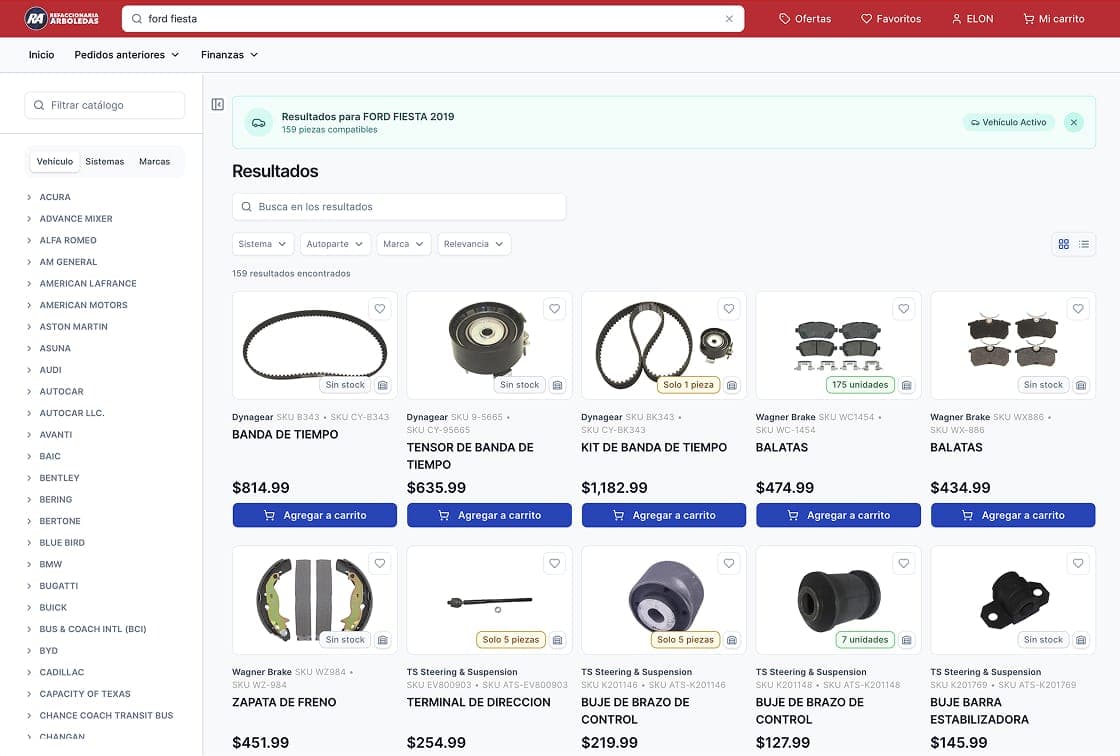Image resolution: width=1120 pixels, height=756 pixels.
Task: Open Favoritos list
Action: pyautogui.click(x=891, y=19)
